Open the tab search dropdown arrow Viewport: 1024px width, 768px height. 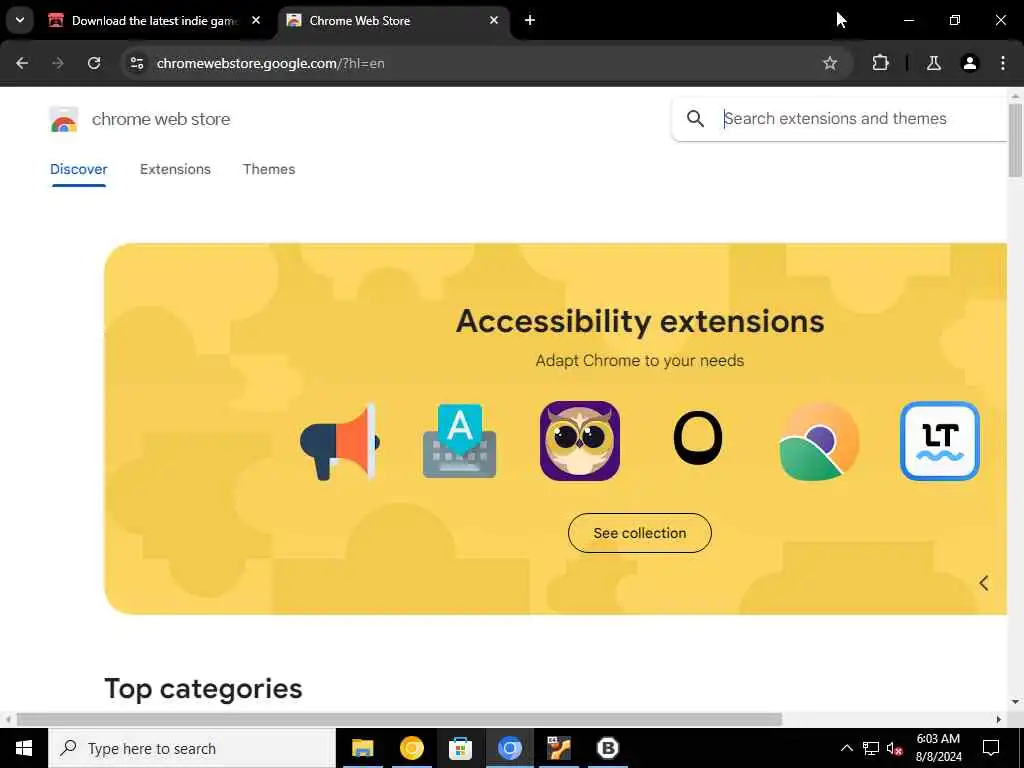(x=20, y=20)
